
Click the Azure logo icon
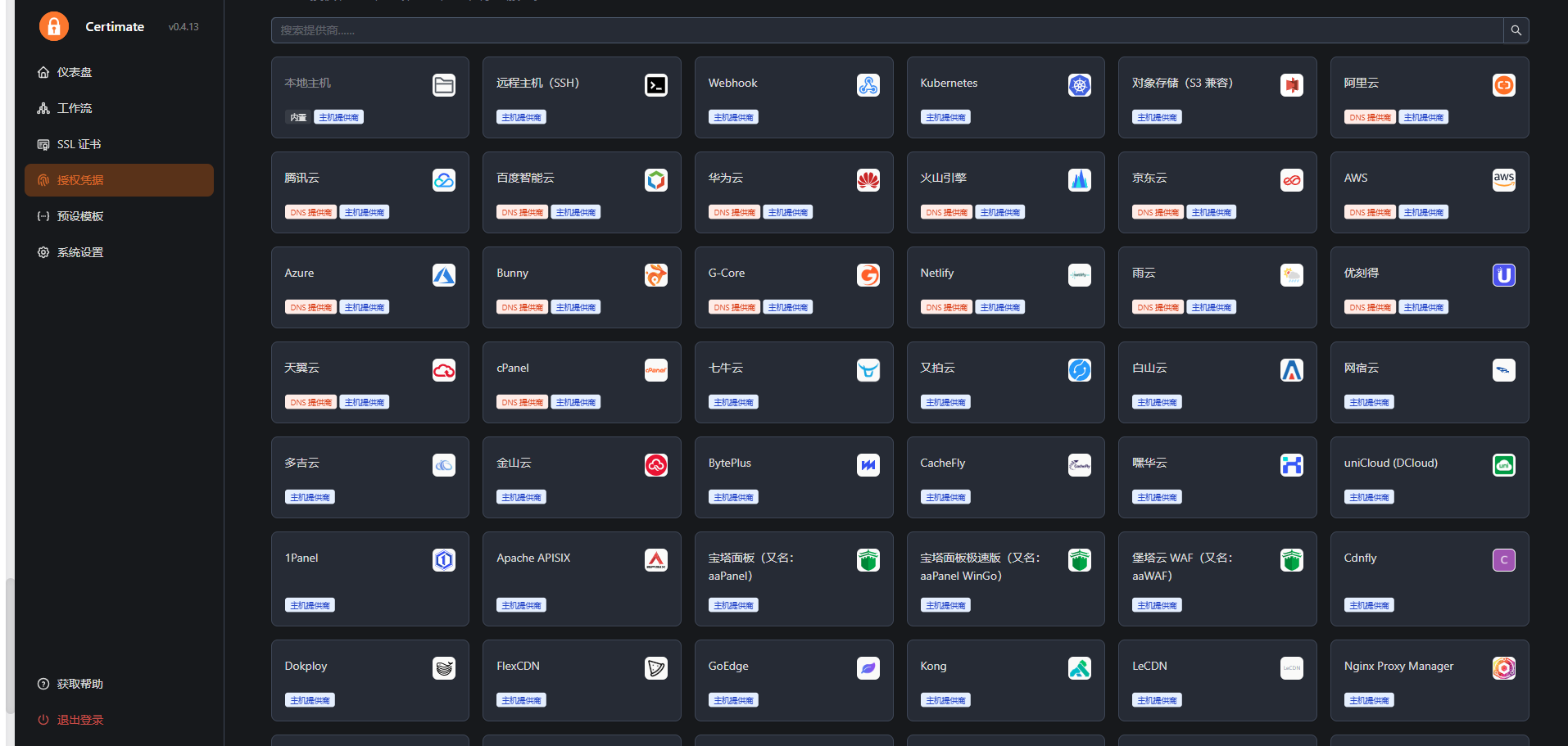coord(443,275)
